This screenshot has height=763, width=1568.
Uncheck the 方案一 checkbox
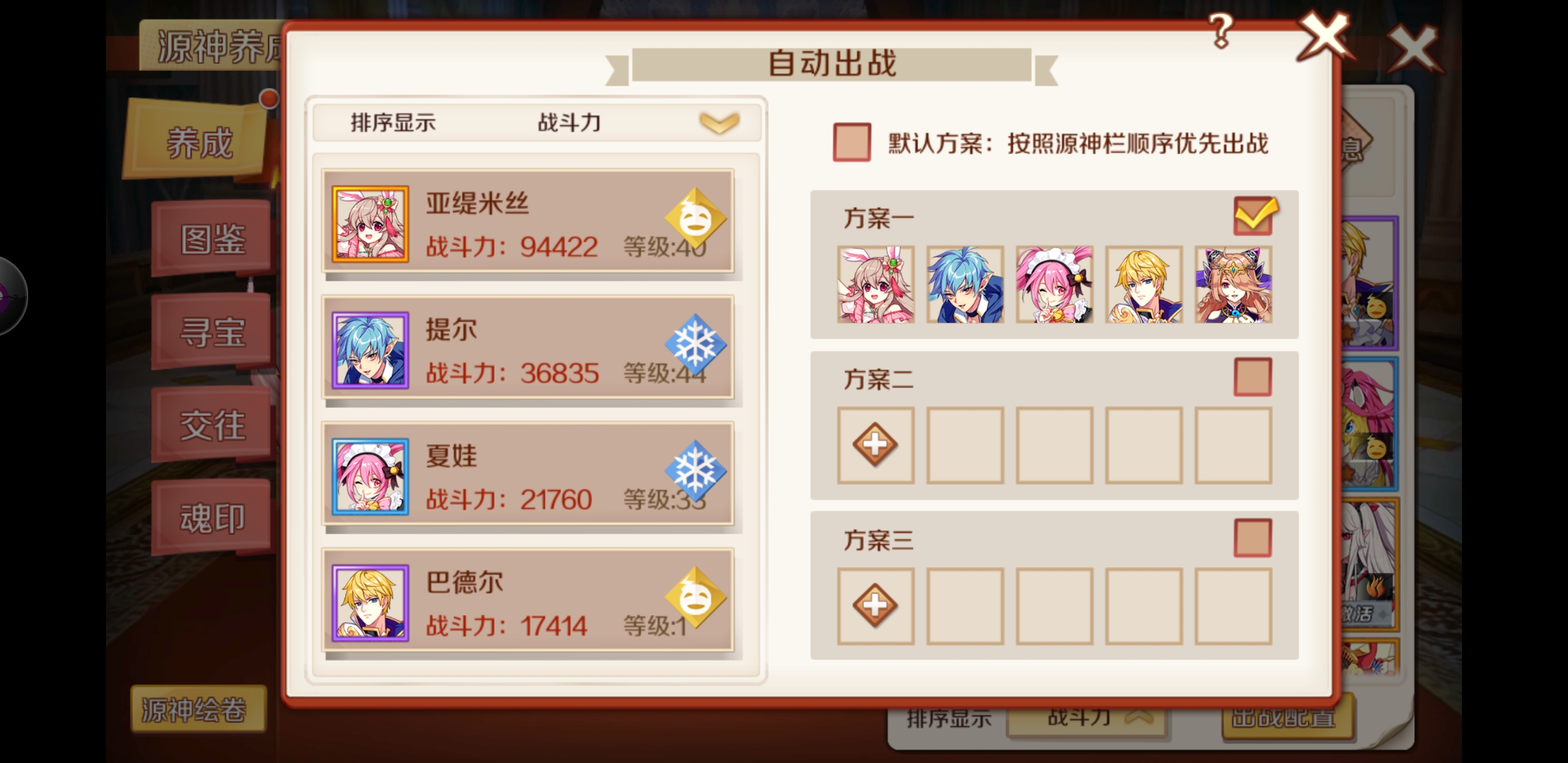tap(1254, 216)
